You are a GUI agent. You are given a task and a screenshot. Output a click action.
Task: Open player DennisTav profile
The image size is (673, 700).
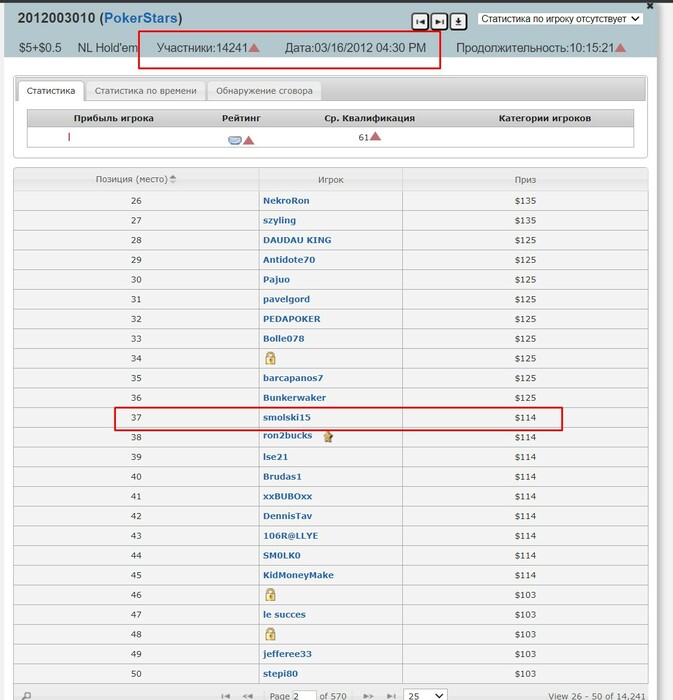click(287, 516)
